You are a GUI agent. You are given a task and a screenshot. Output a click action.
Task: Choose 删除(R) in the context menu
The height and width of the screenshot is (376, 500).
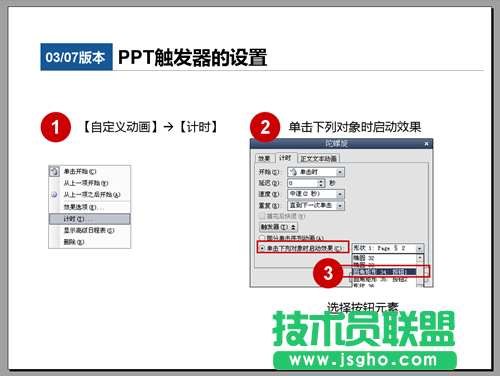(74, 242)
